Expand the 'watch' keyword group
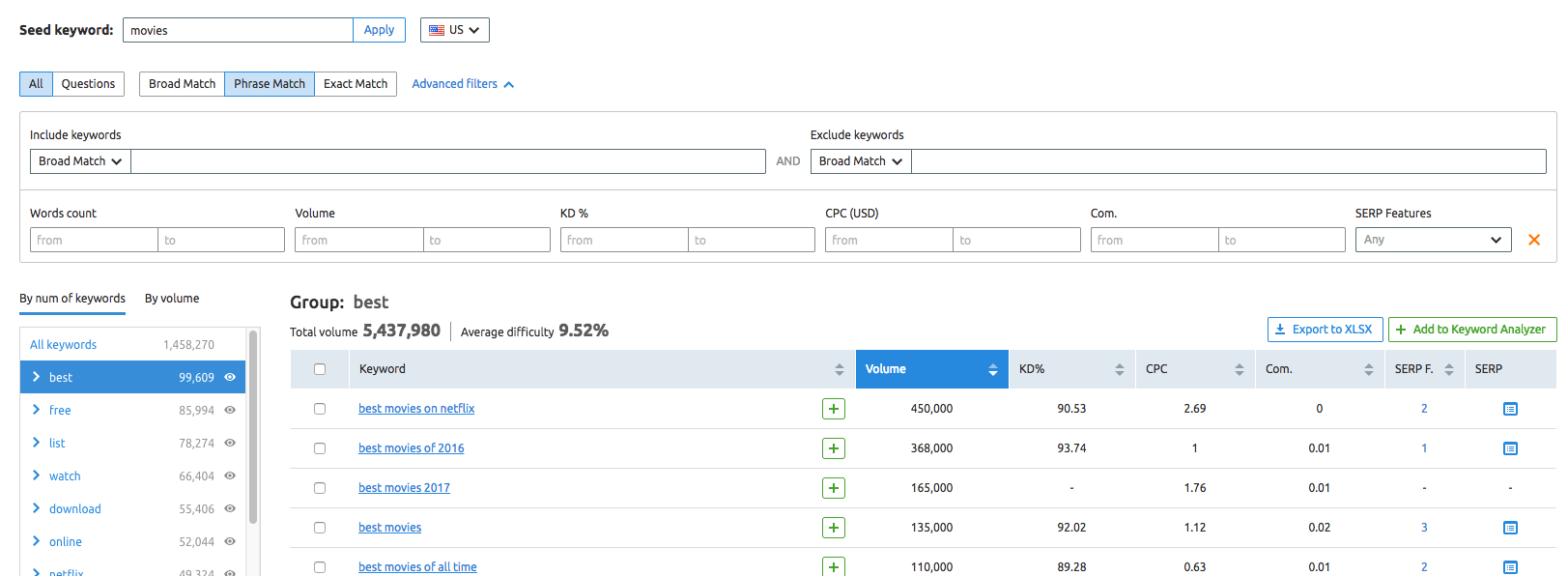Screen dimensions: 1568x576 coord(37,475)
